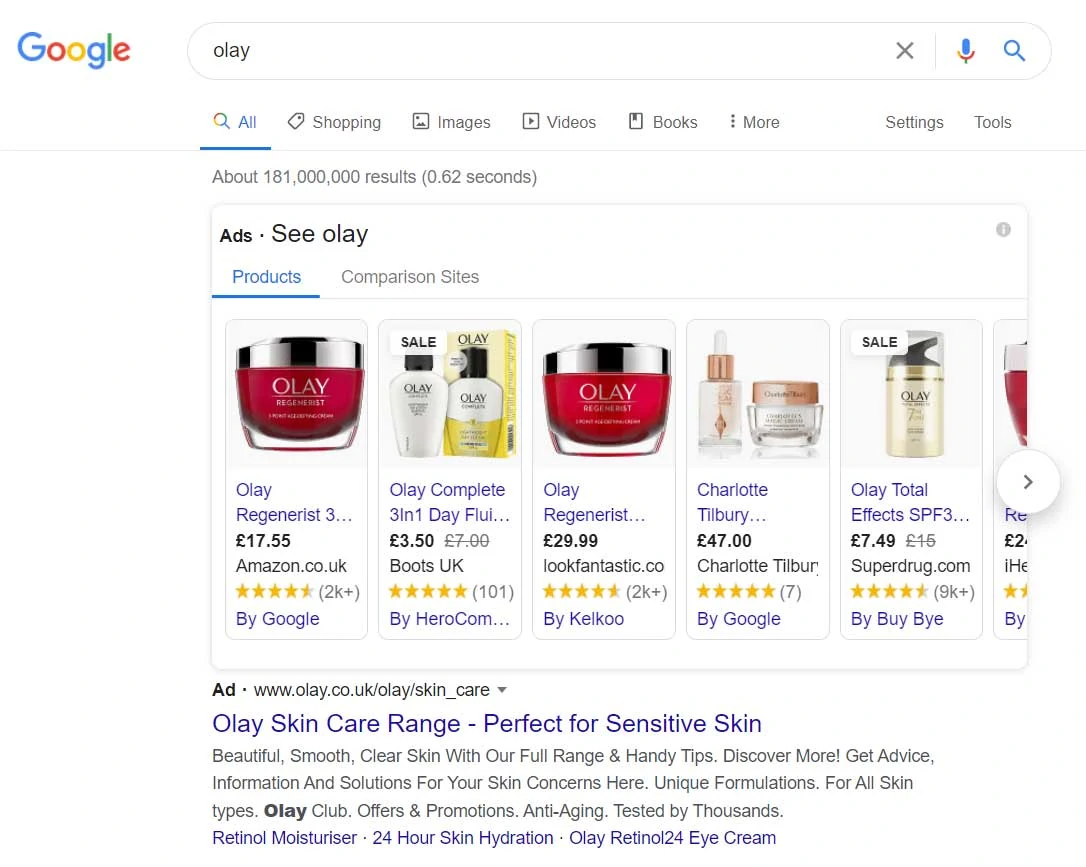1086x867 pixels.
Task: Open the Settings menu
Action: pyautogui.click(x=914, y=122)
